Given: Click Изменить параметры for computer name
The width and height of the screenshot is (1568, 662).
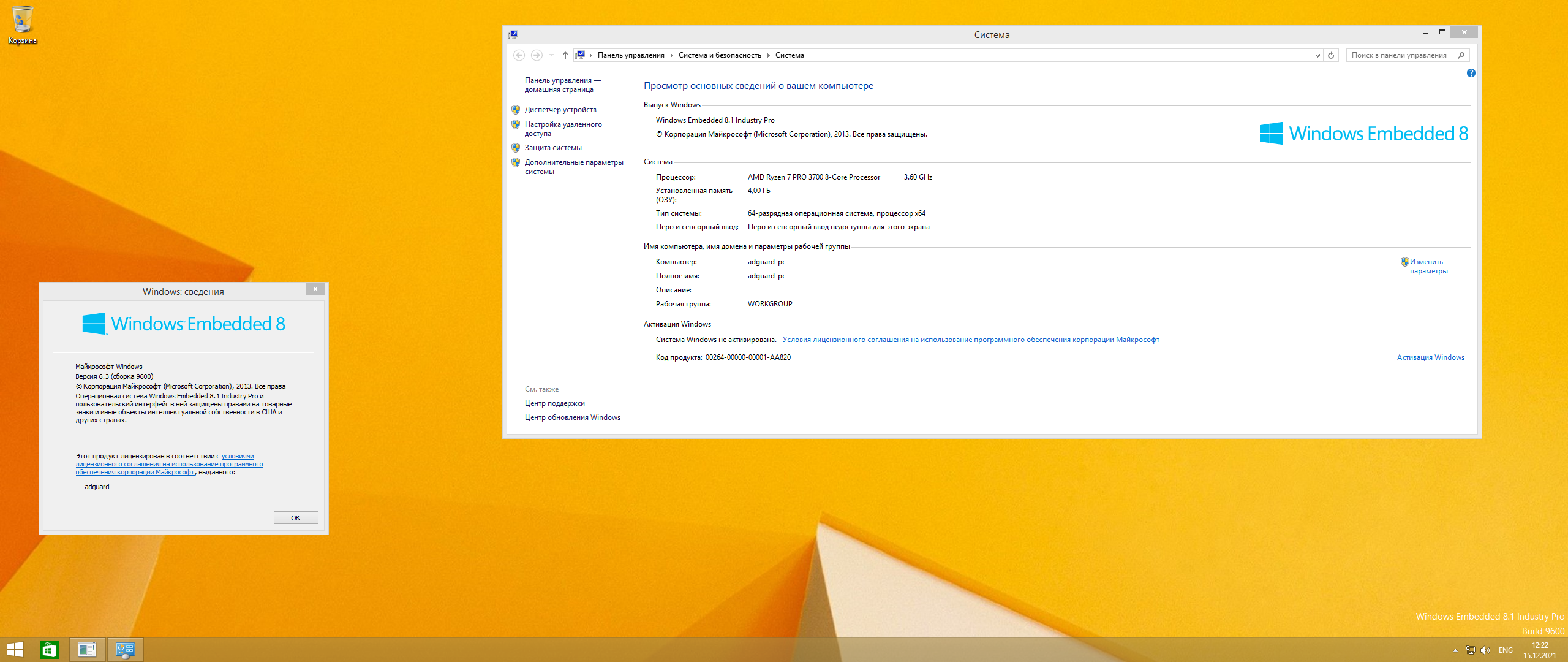Looking at the screenshot, I should 1428,266.
